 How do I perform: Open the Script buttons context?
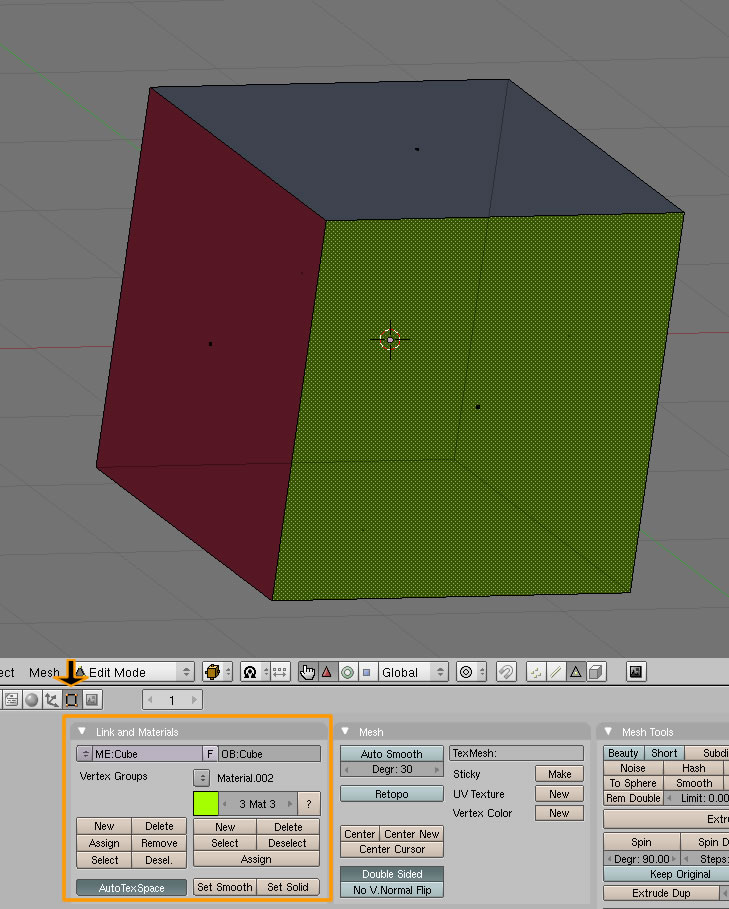coord(12,700)
